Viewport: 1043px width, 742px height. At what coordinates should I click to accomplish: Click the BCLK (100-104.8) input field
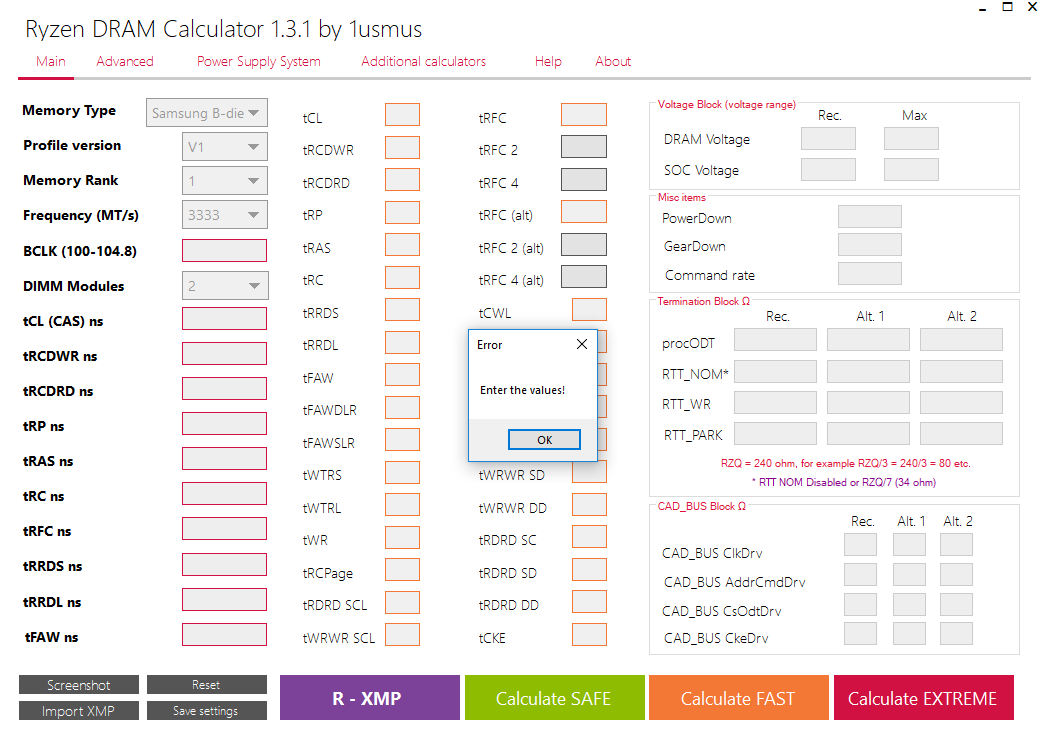(224, 251)
